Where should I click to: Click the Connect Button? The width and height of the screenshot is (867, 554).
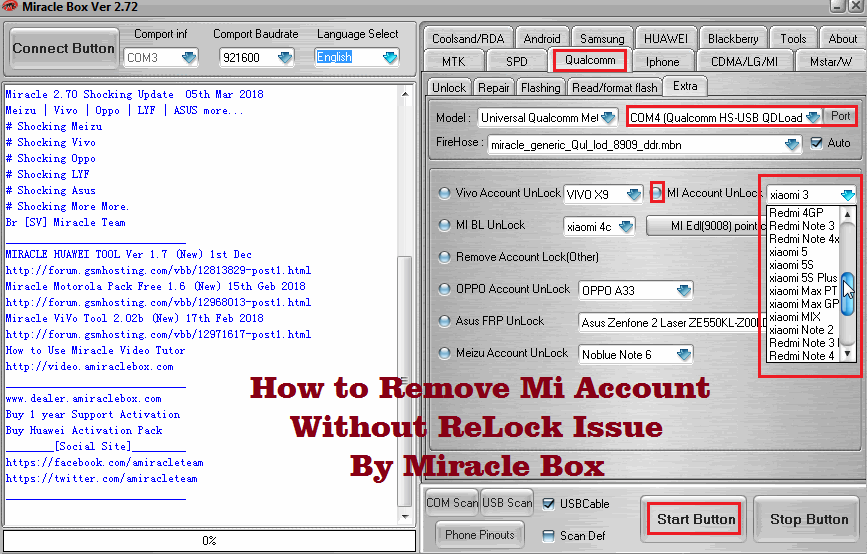(64, 49)
